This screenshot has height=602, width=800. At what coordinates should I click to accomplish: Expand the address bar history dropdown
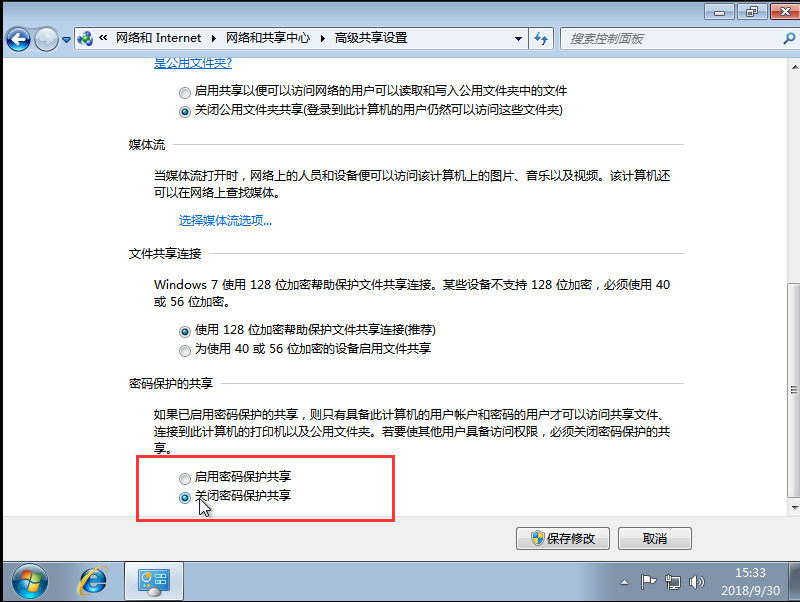coord(518,39)
